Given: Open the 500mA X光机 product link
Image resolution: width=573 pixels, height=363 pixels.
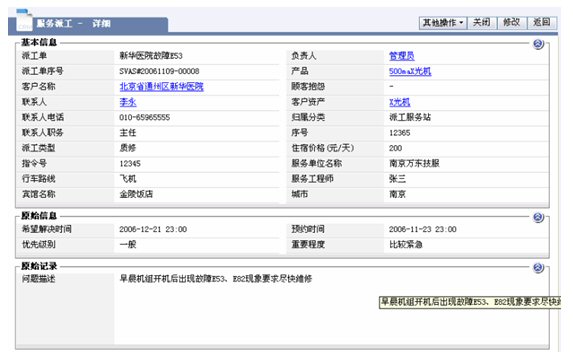Looking at the screenshot, I should click(410, 71).
